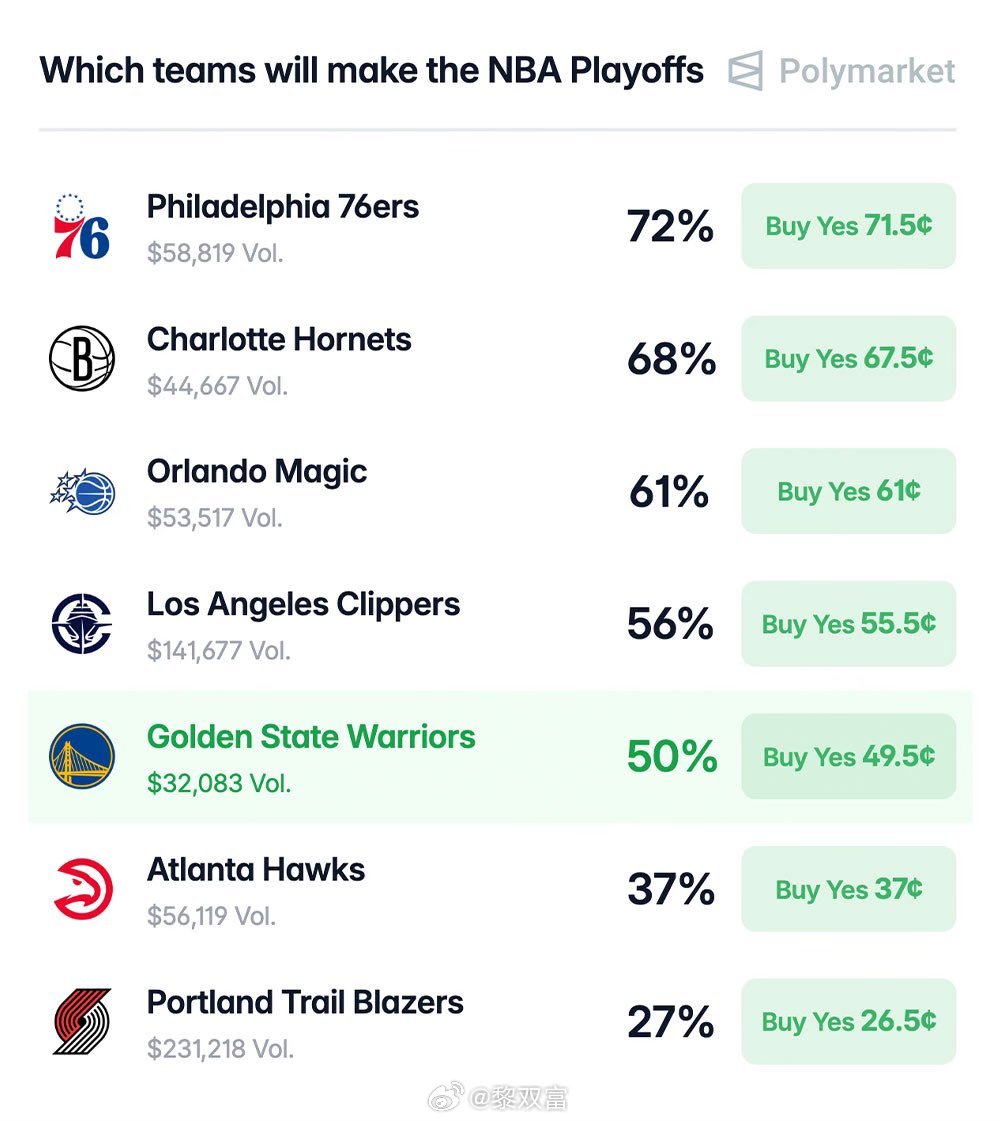Click the Orlando Magic team logo

coord(82,491)
